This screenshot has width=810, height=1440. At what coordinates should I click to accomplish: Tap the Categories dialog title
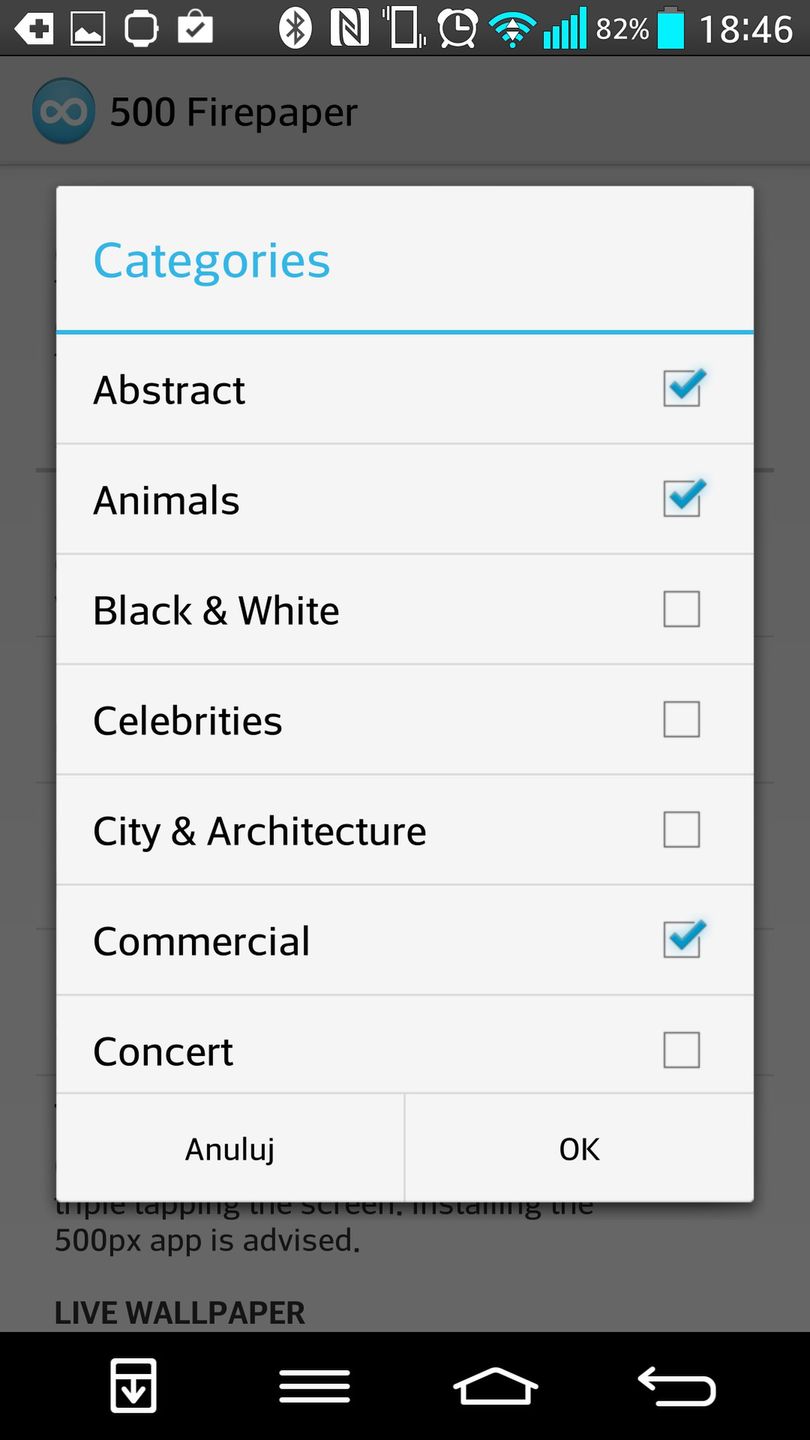tap(211, 261)
